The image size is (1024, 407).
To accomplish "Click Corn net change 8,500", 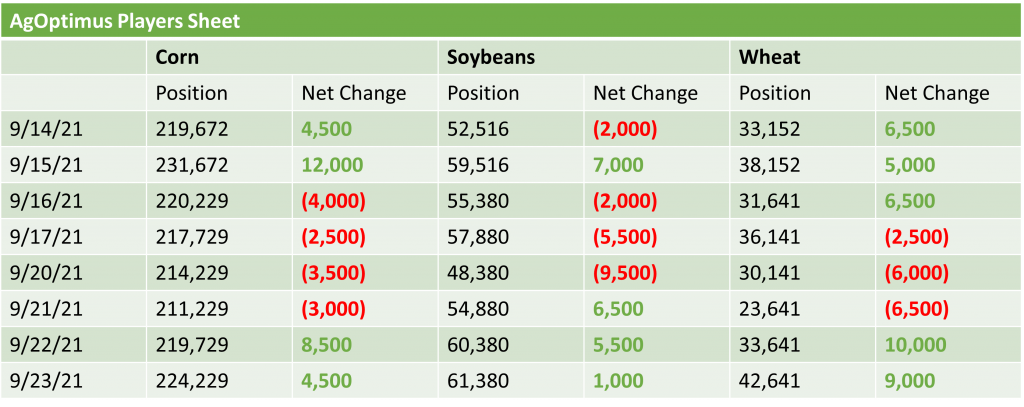I will coord(326,343).
